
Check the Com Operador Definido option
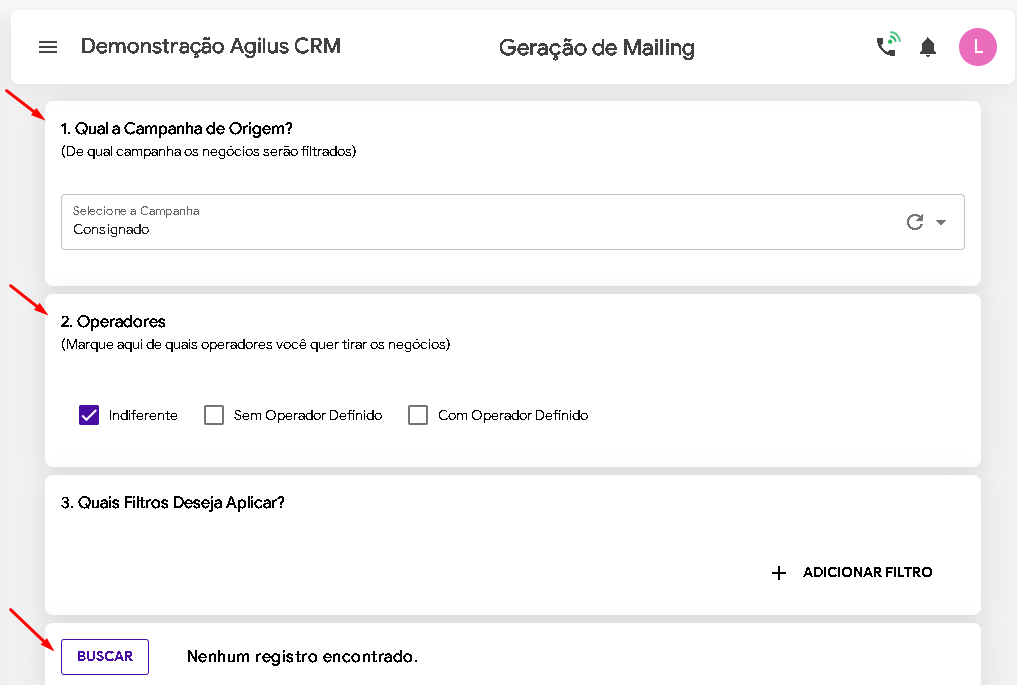tap(418, 415)
